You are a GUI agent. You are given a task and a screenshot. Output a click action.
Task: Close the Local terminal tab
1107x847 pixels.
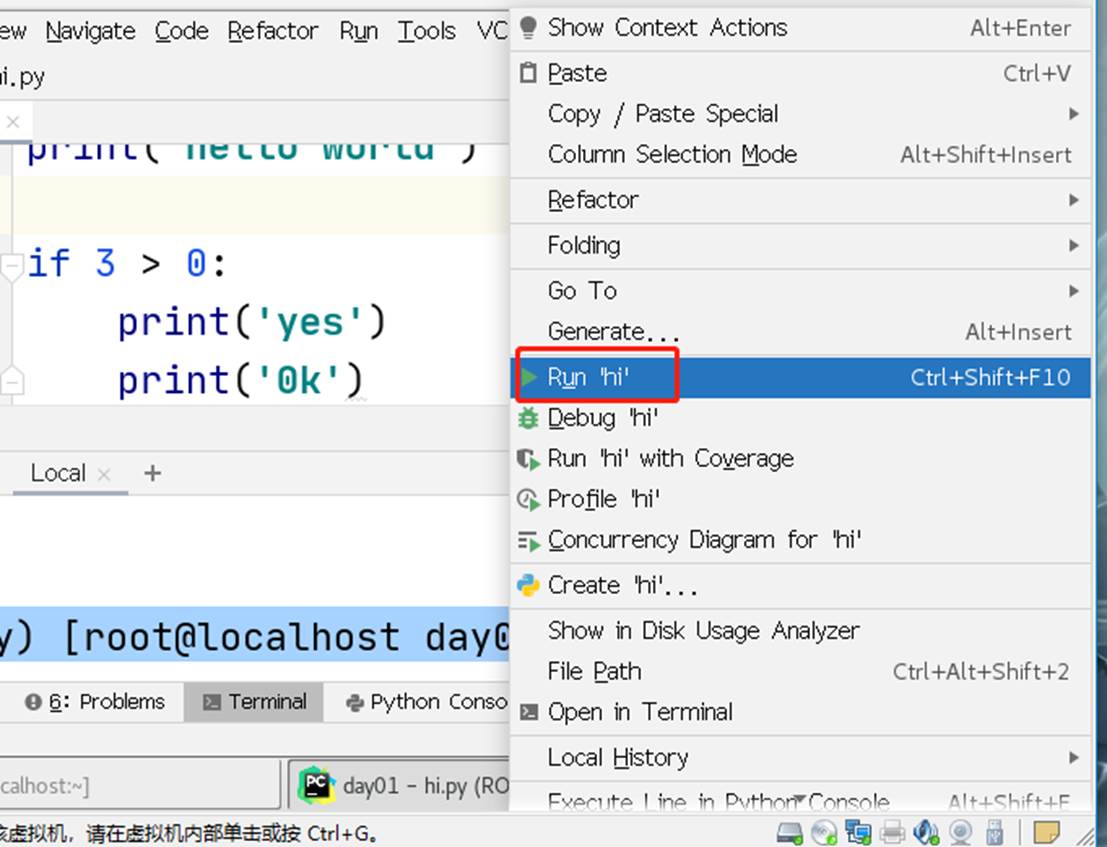click(x=104, y=475)
